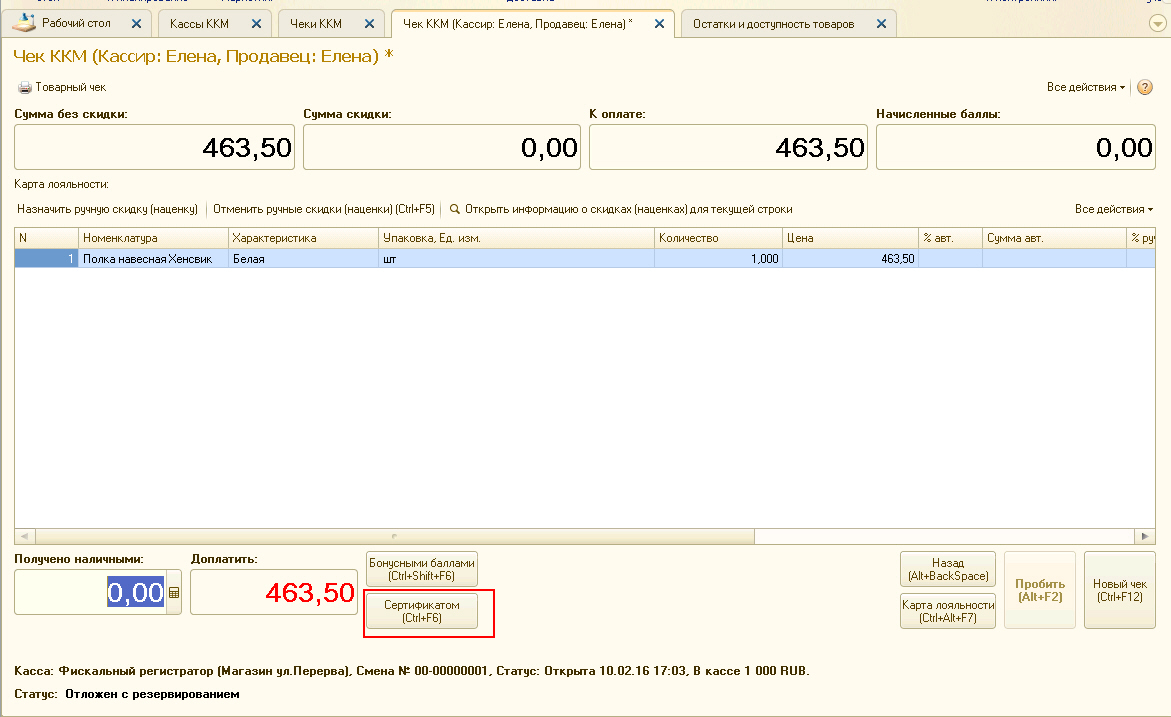The height and width of the screenshot is (717, 1171).
Task: Click Отменить ручные скидки (наценки)
Action: (323, 209)
